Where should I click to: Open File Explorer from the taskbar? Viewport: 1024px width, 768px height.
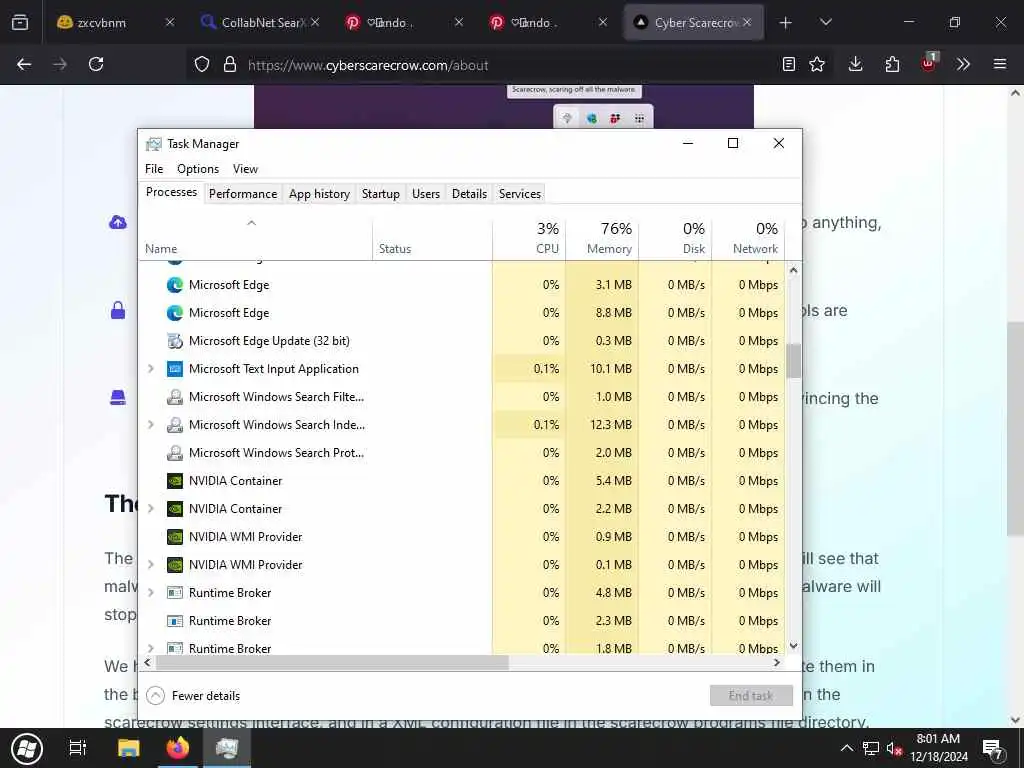point(129,748)
